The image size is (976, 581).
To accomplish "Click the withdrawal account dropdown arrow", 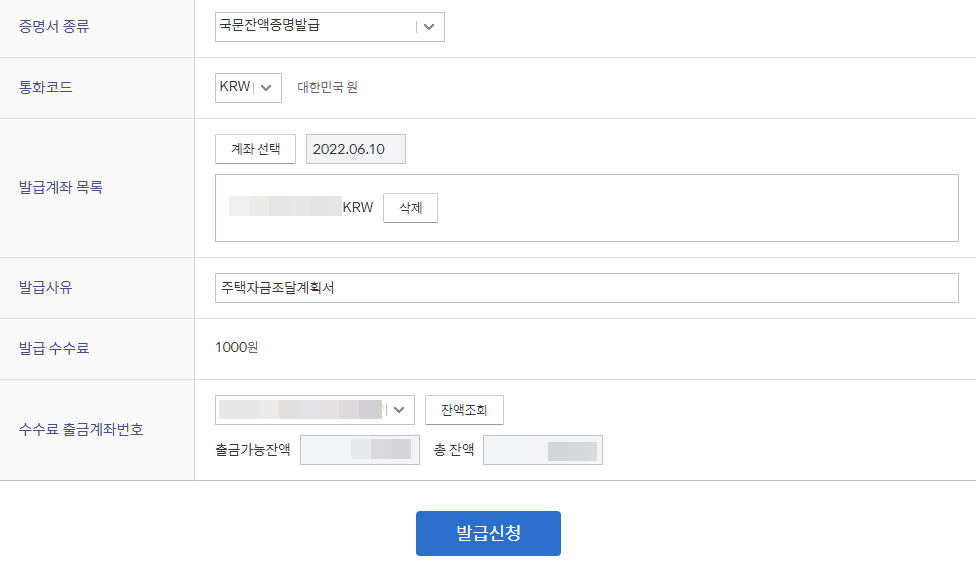I will pos(400,410).
